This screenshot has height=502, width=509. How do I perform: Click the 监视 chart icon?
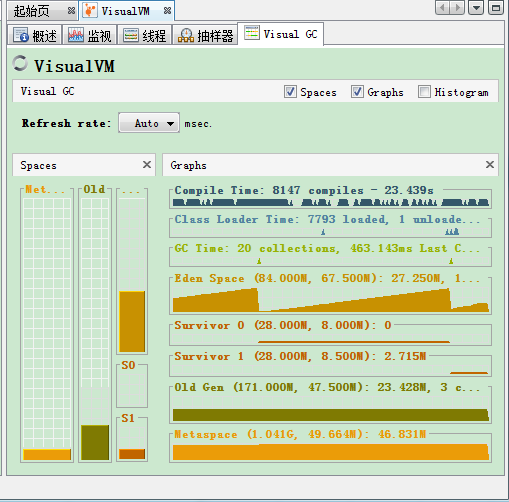click(76, 35)
